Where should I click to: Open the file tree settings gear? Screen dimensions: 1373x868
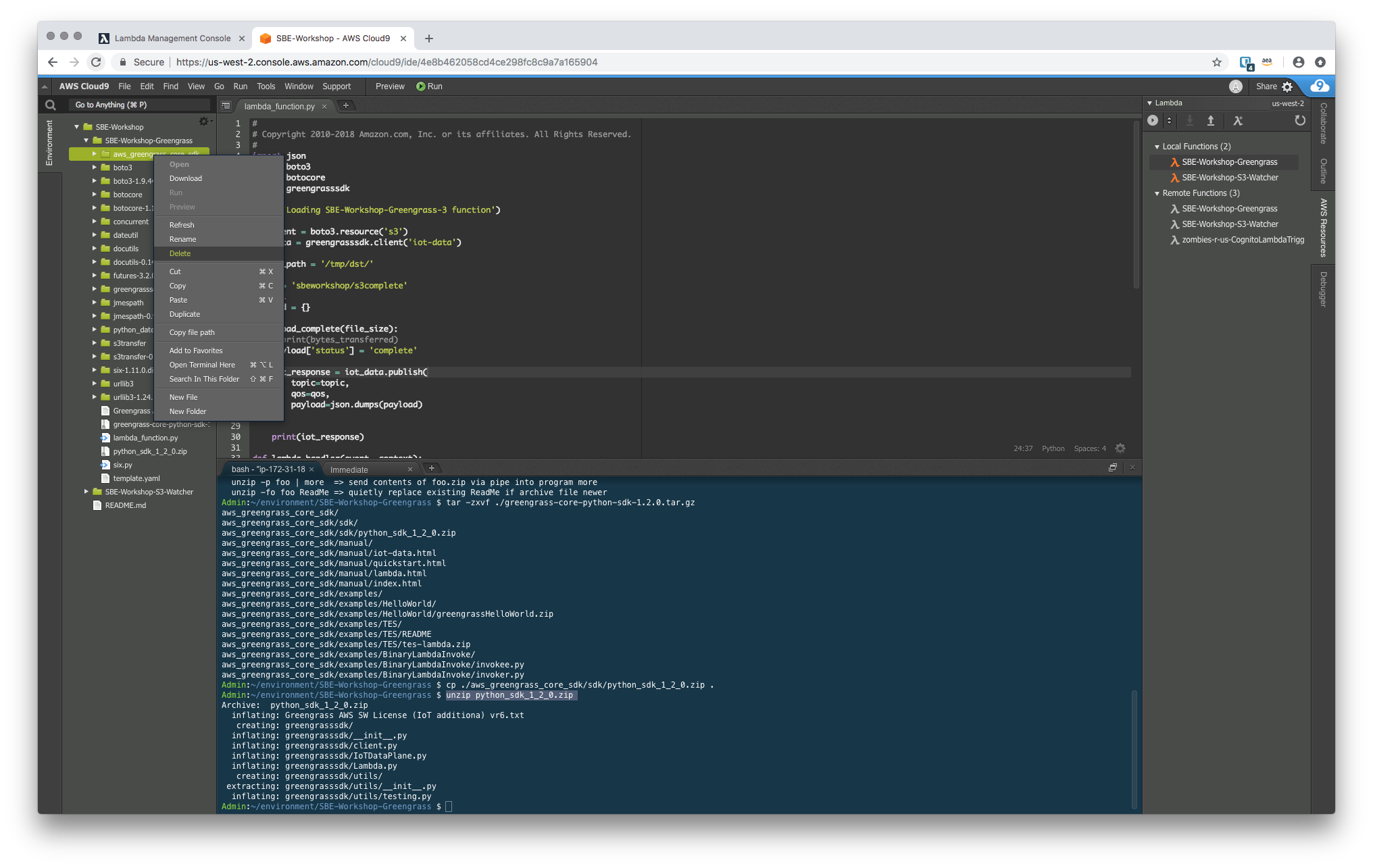203,122
